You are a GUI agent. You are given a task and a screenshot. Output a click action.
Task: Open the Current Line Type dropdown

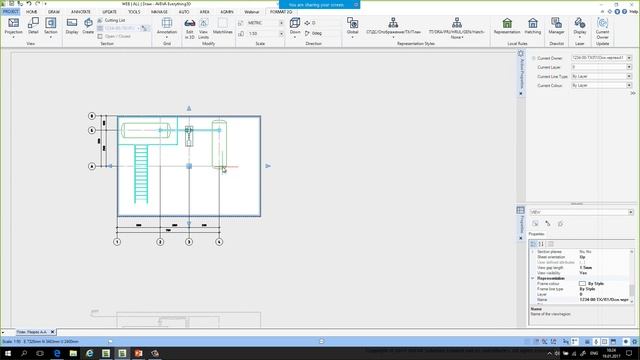tap(629, 76)
